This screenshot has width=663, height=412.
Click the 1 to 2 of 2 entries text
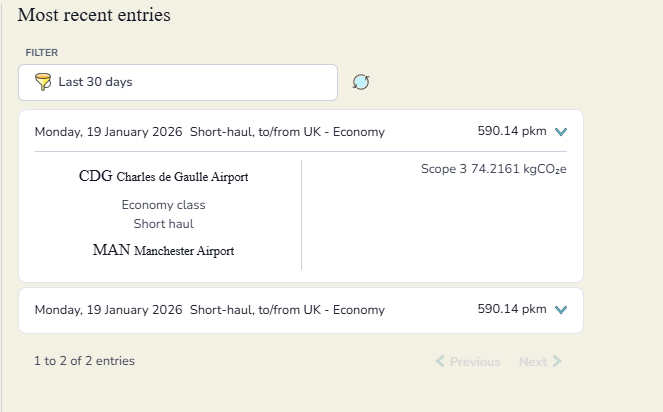pyautogui.click(x=84, y=361)
